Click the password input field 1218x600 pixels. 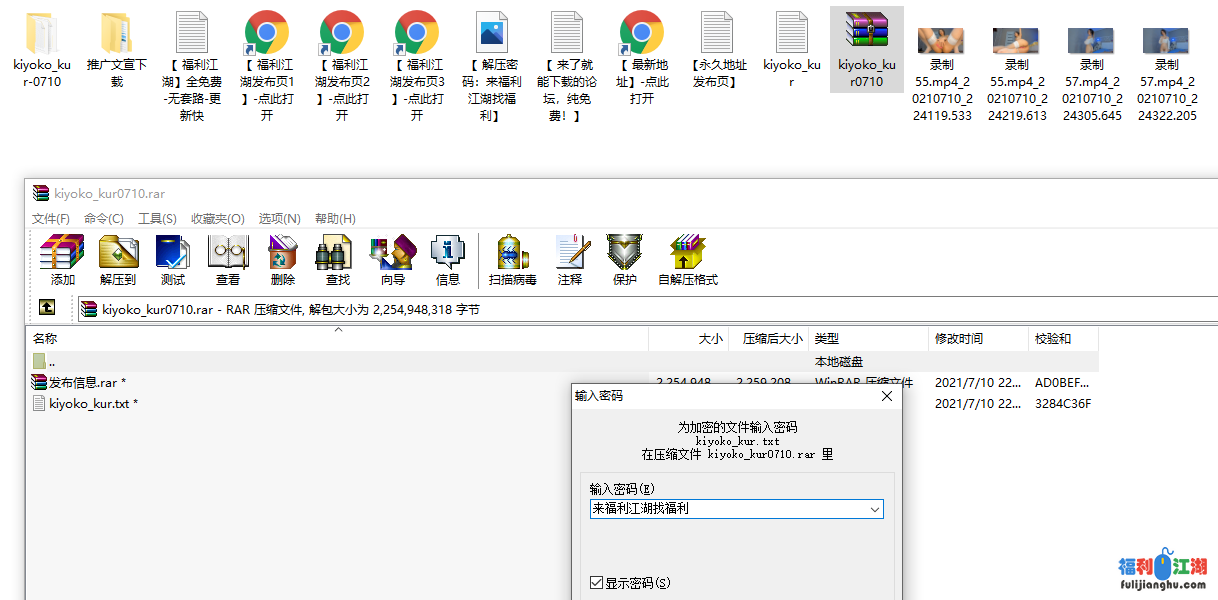click(728, 509)
